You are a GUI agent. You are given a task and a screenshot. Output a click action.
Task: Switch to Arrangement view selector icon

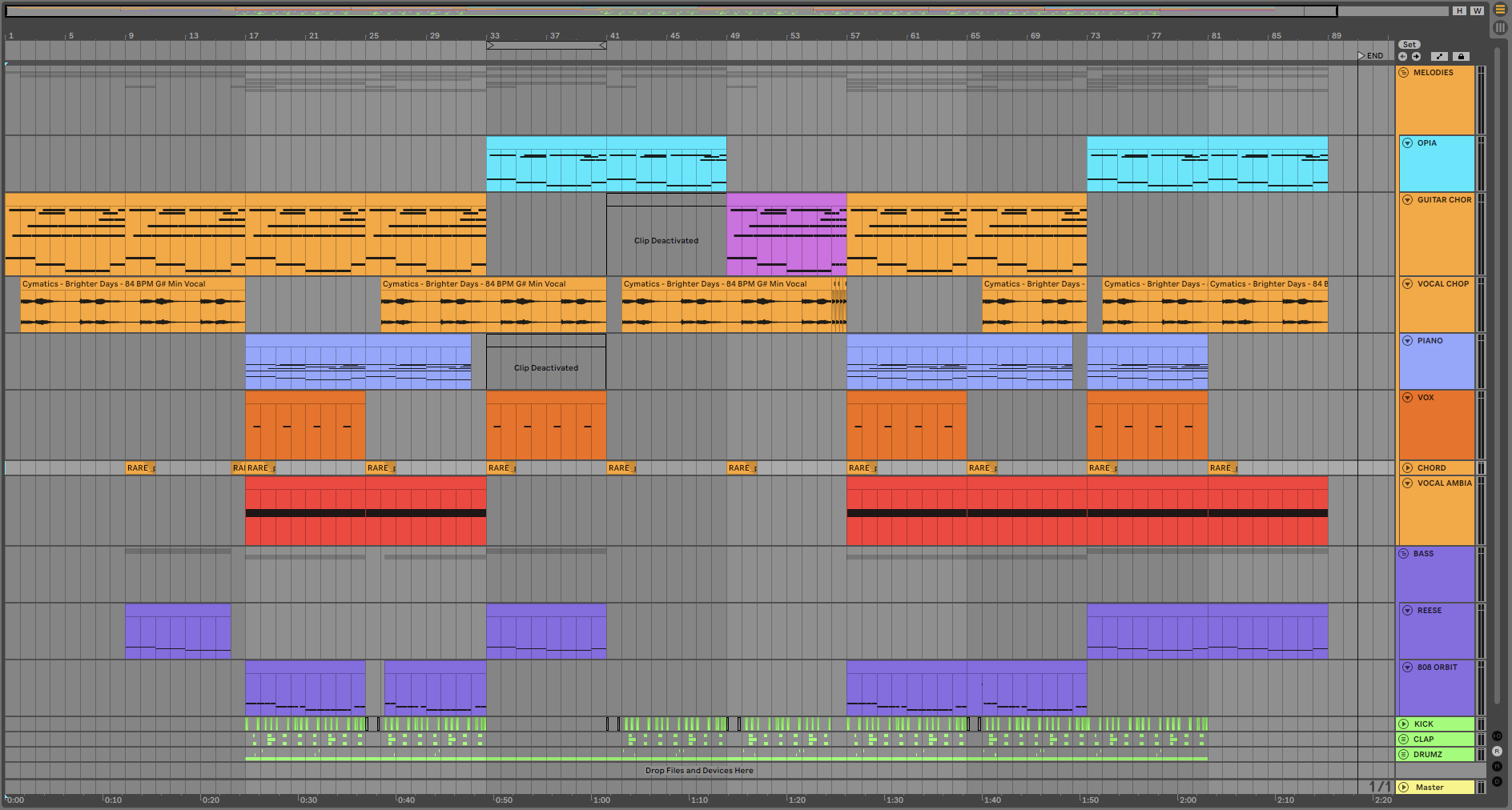click(1500, 10)
